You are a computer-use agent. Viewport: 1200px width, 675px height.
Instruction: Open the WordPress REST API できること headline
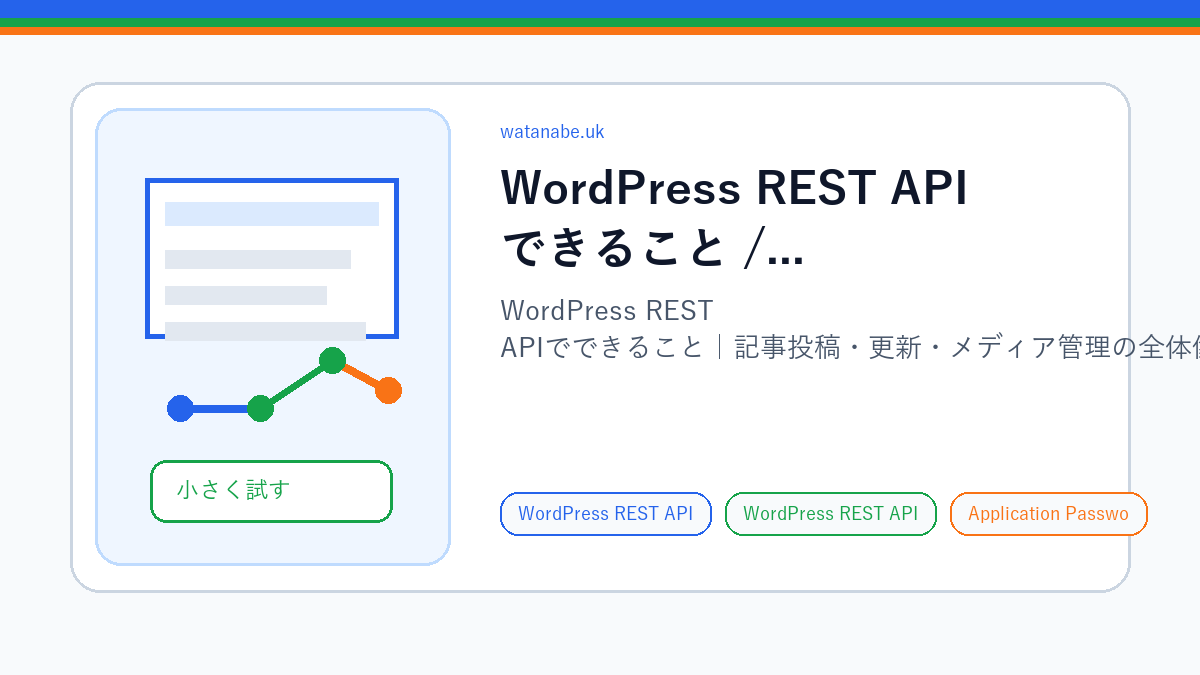tap(734, 218)
